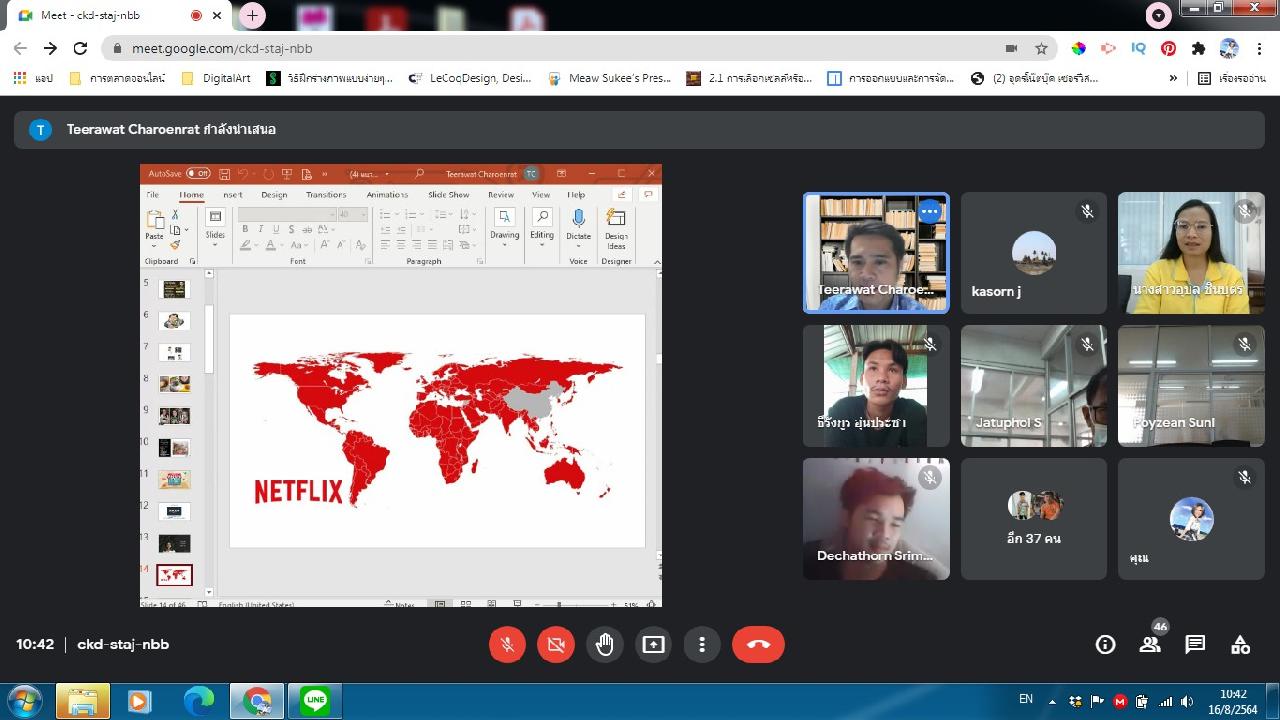Open Design Ideas in PowerPoint ribbon
1280x720 pixels.
(x=616, y=229)
